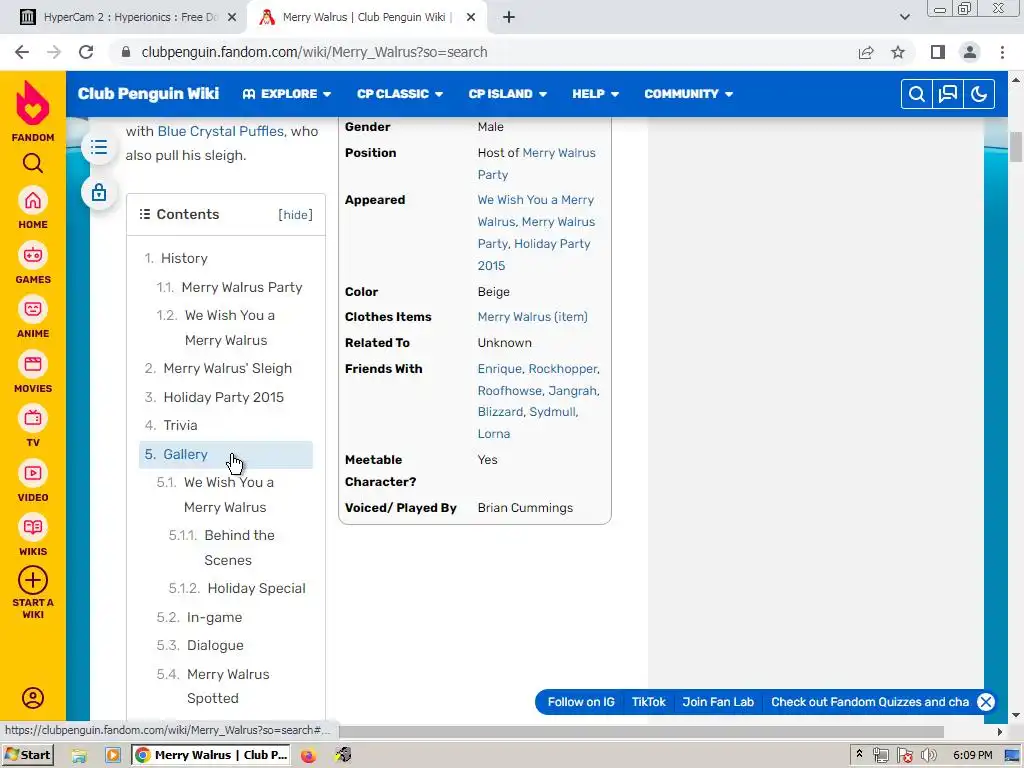Open the user profile icon in Fandom sidebar

tap(33, 698)
